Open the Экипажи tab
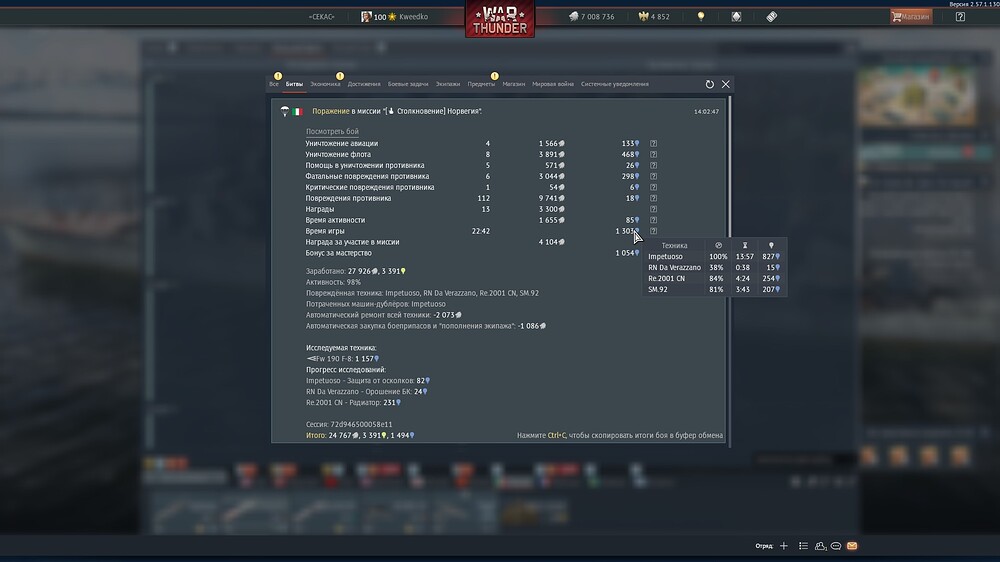This screenshot has width=1000, height=562. click(x=448, y=84)
